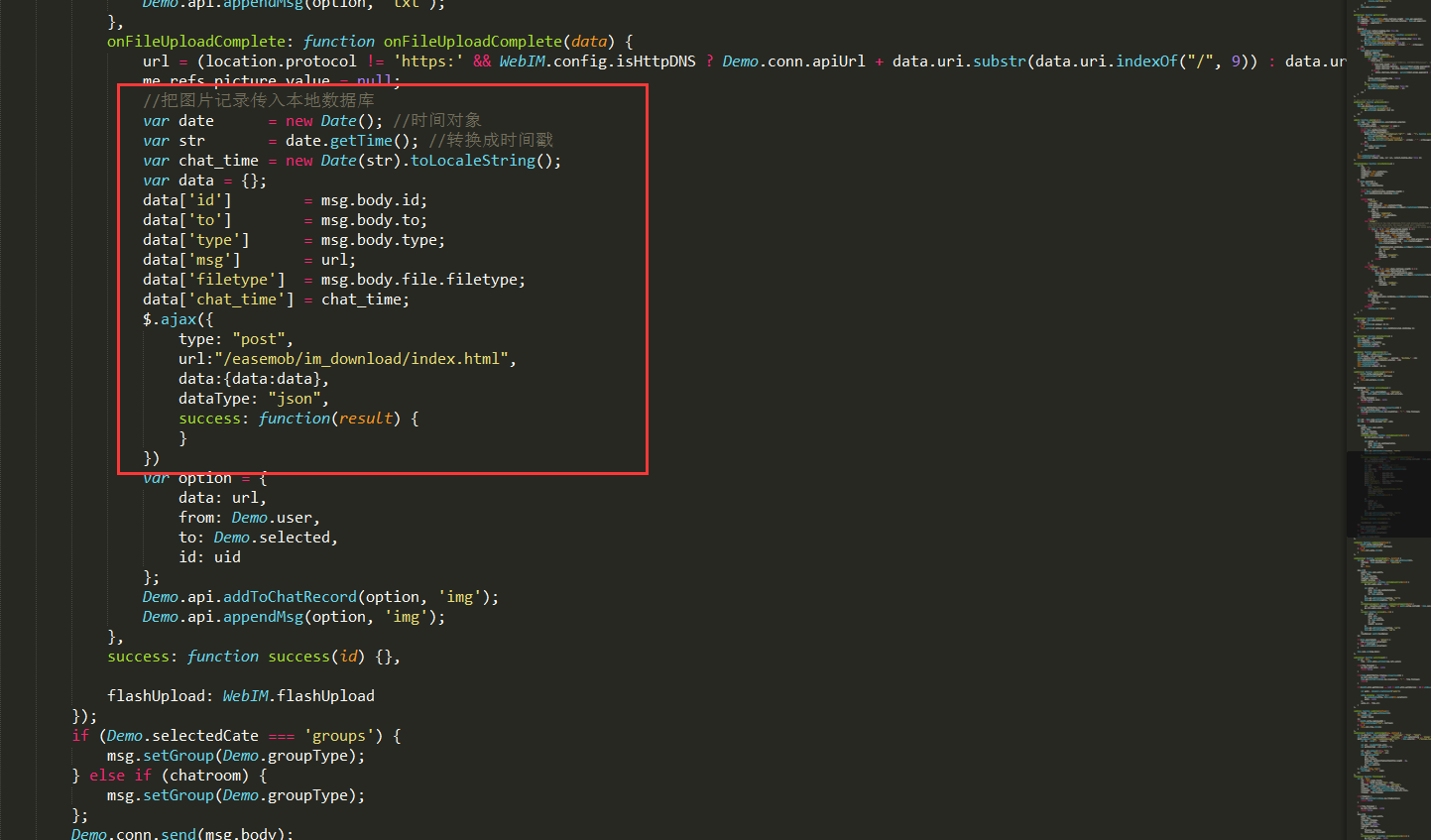Click the data['chat_time'] assignment line

[276, 300]
